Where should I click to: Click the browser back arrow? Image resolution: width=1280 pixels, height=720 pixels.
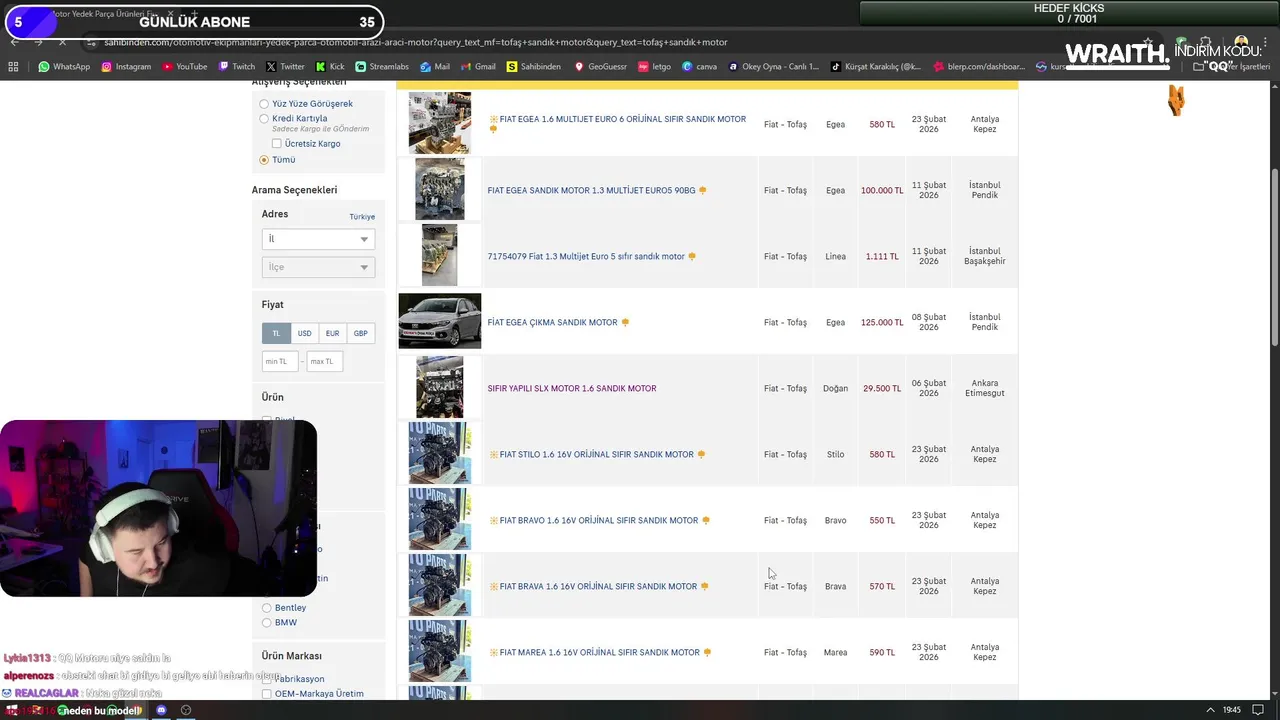point(14,42)
